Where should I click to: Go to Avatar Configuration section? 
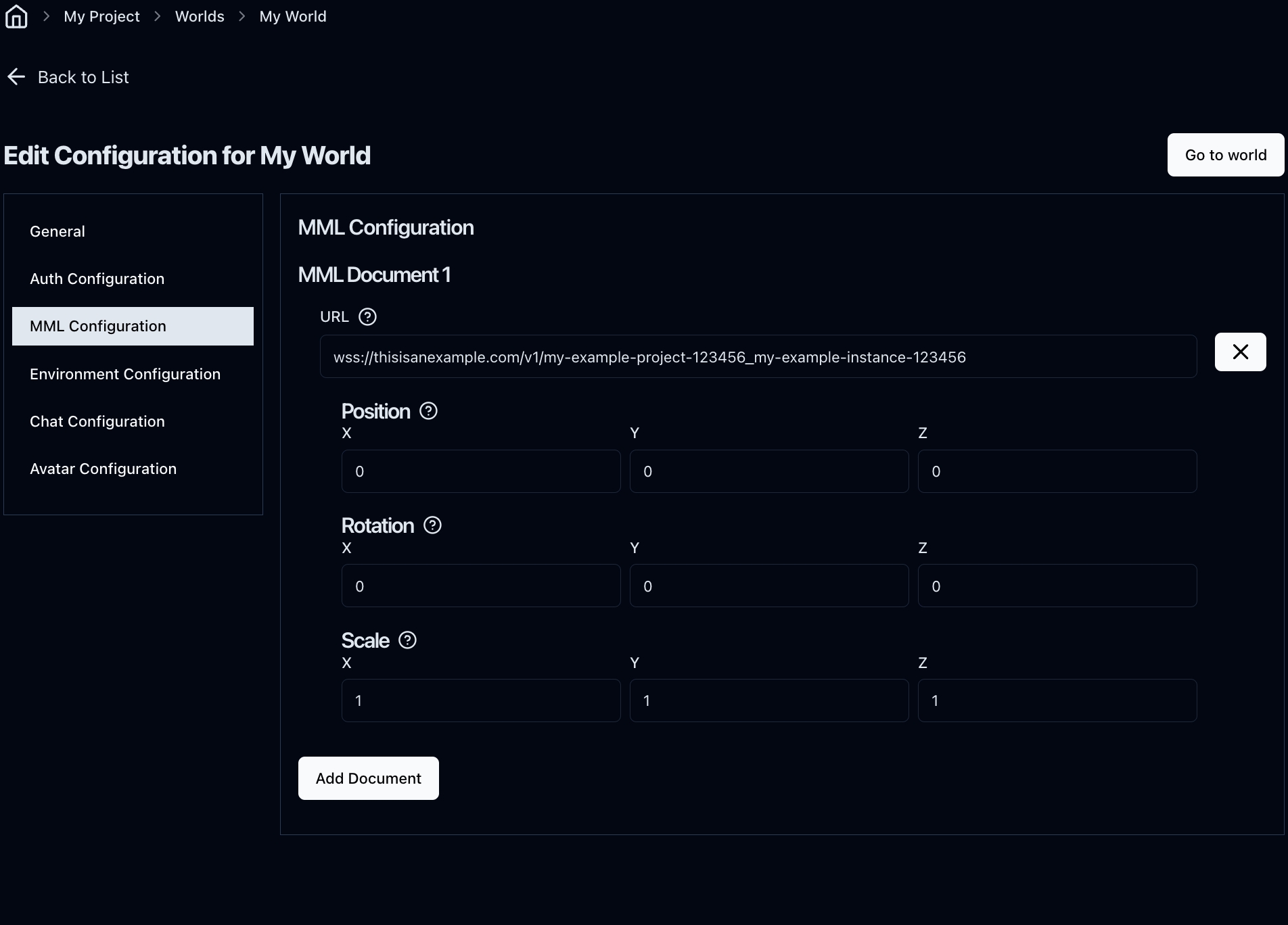click(103, 469)
